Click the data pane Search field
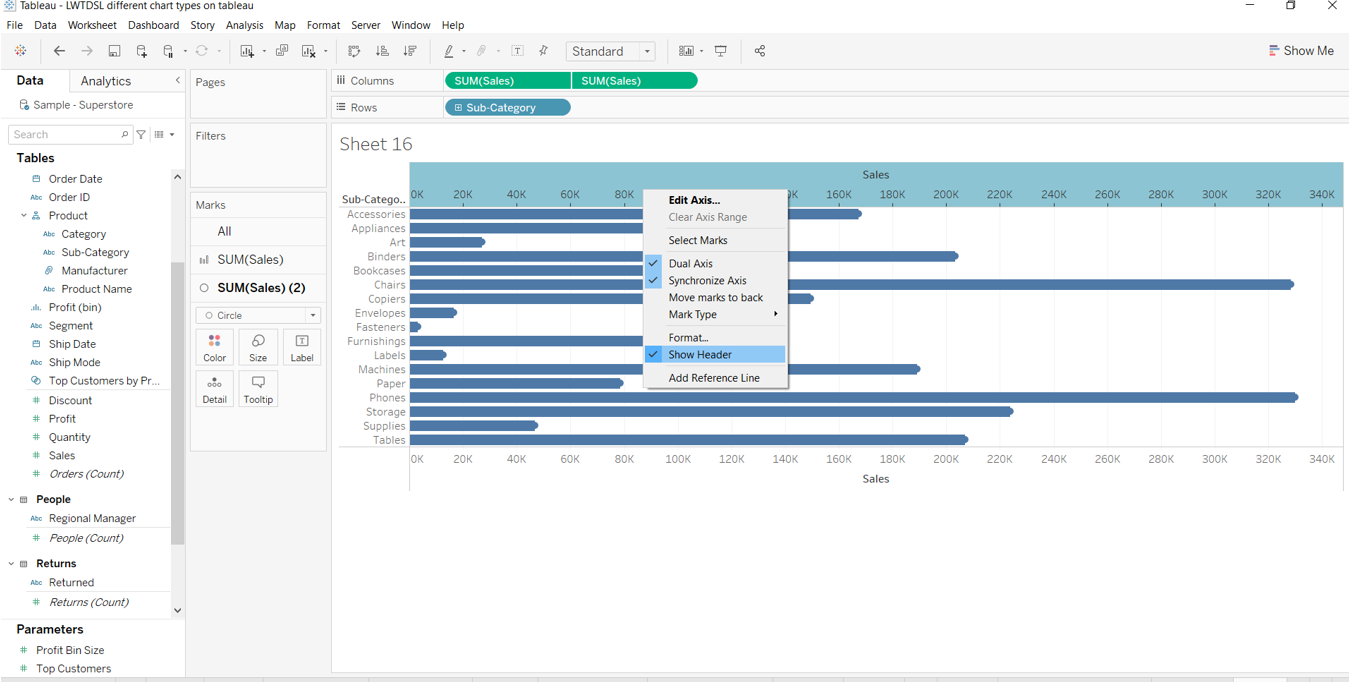 68,135
